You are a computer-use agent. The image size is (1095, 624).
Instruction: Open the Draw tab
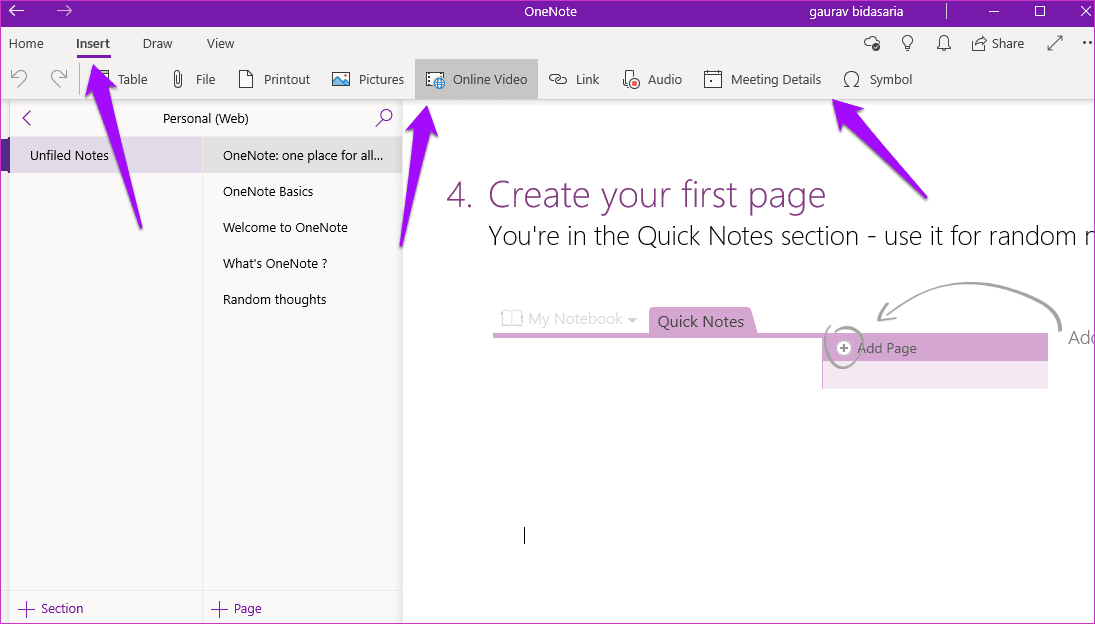pos(157,43)
